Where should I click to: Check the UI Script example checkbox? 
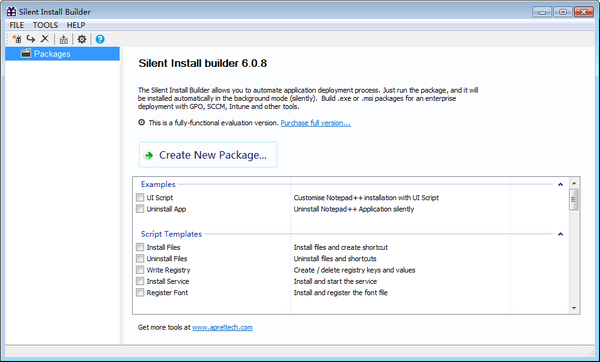click(140, 197)
